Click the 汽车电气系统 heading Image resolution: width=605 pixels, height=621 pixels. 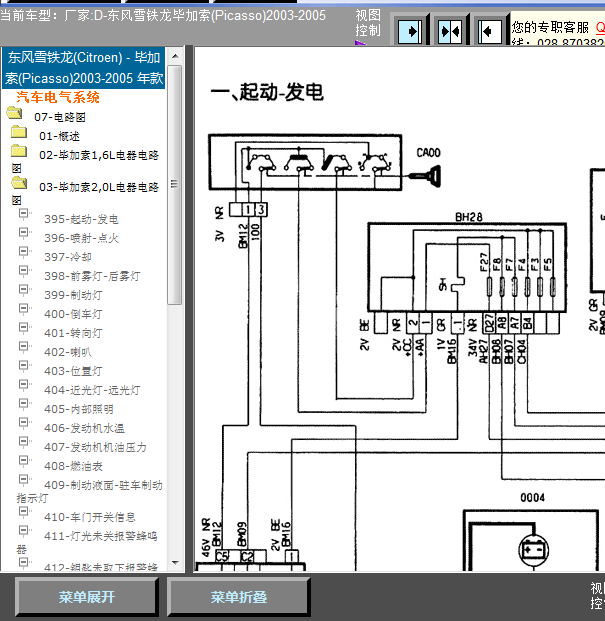tap(58, 97)
